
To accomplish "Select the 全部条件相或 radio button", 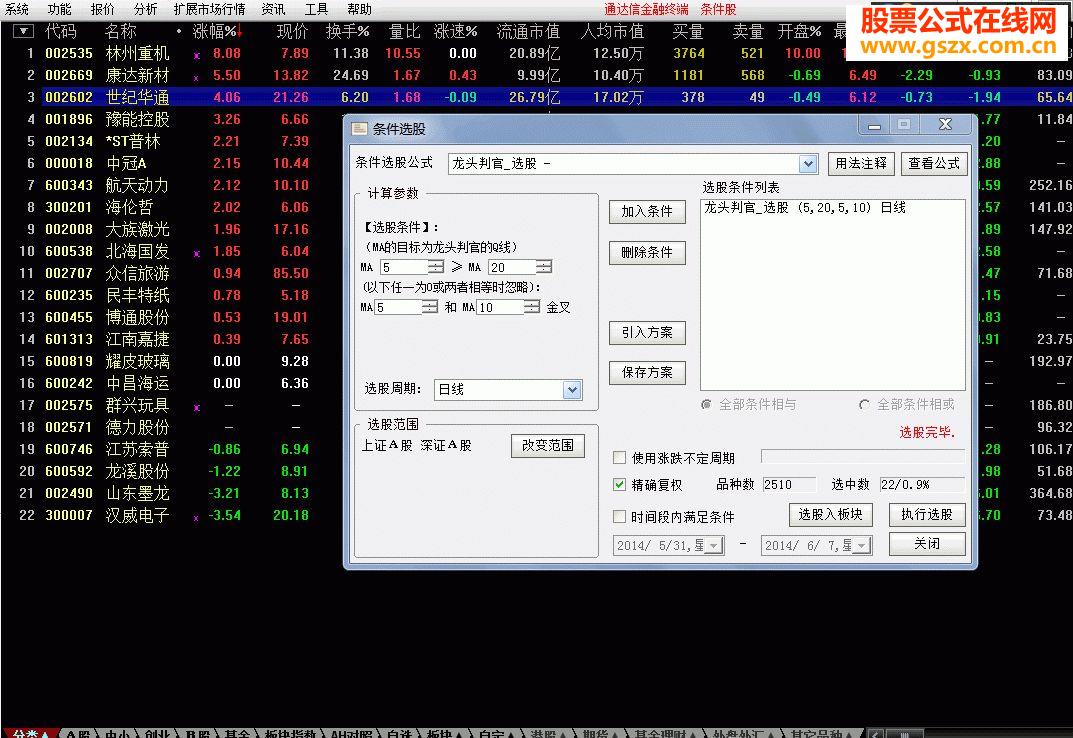I will click(864, 405).
